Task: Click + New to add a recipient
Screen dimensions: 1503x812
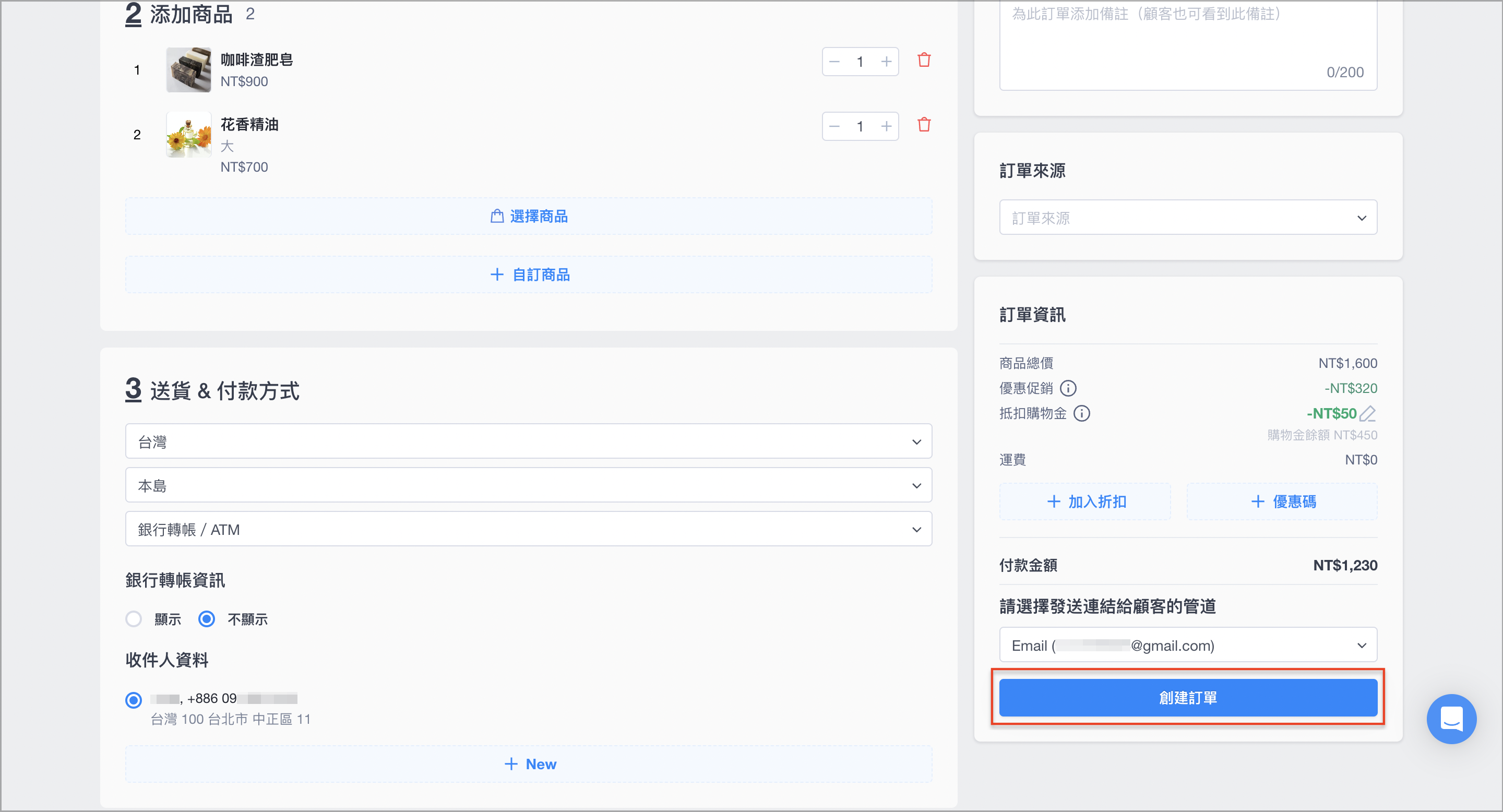Action: tap(529, 764)
